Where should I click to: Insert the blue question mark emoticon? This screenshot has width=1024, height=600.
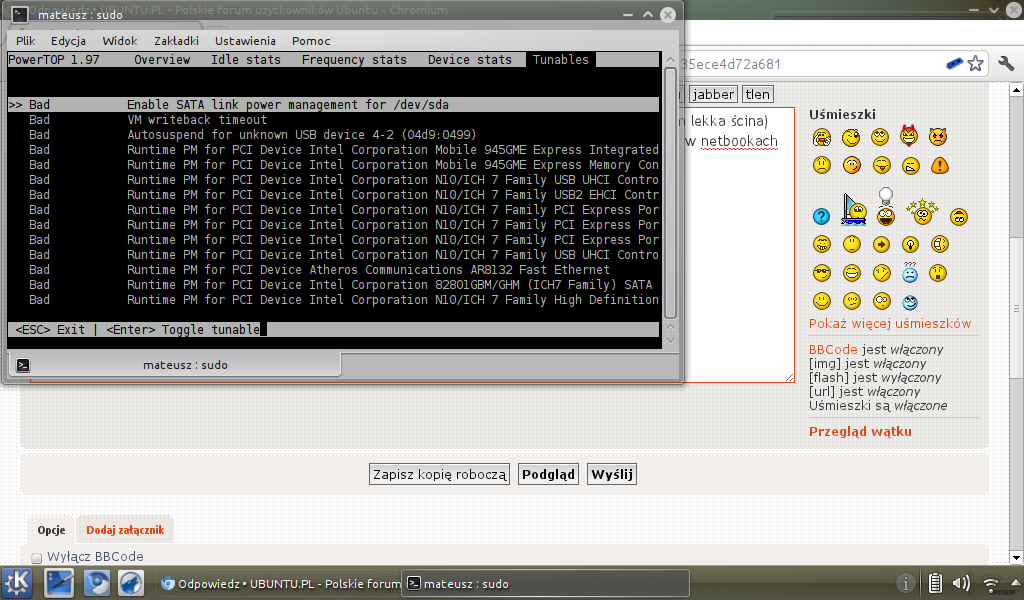[x=822, y=216]
